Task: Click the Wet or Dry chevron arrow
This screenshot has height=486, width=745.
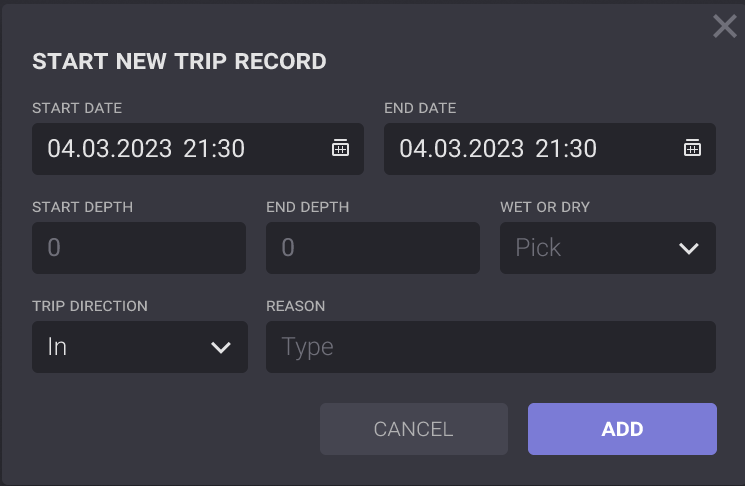Action: coord(689,248)
